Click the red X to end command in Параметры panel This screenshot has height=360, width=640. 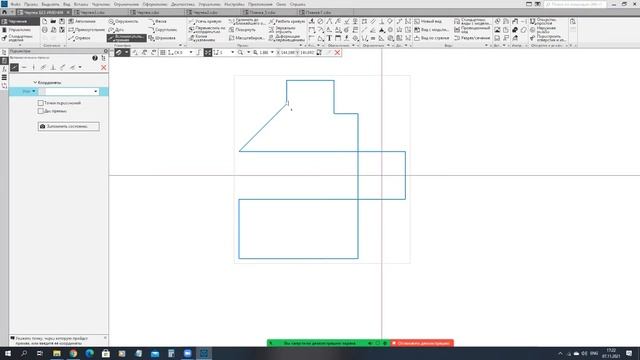[x=104, y=67]
